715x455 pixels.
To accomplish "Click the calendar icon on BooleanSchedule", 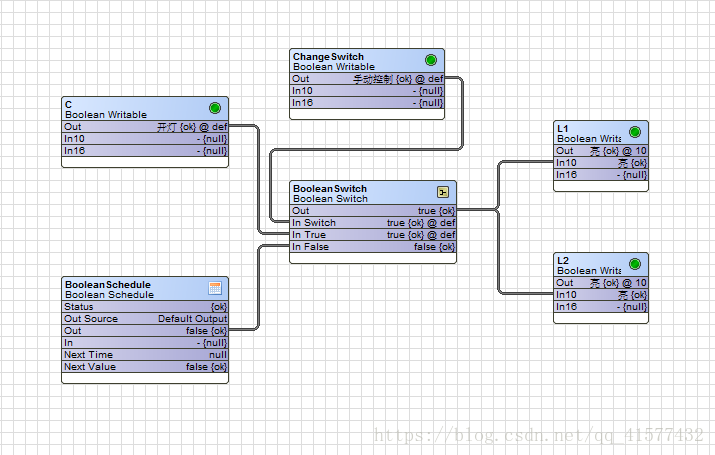I will [215, 288].
